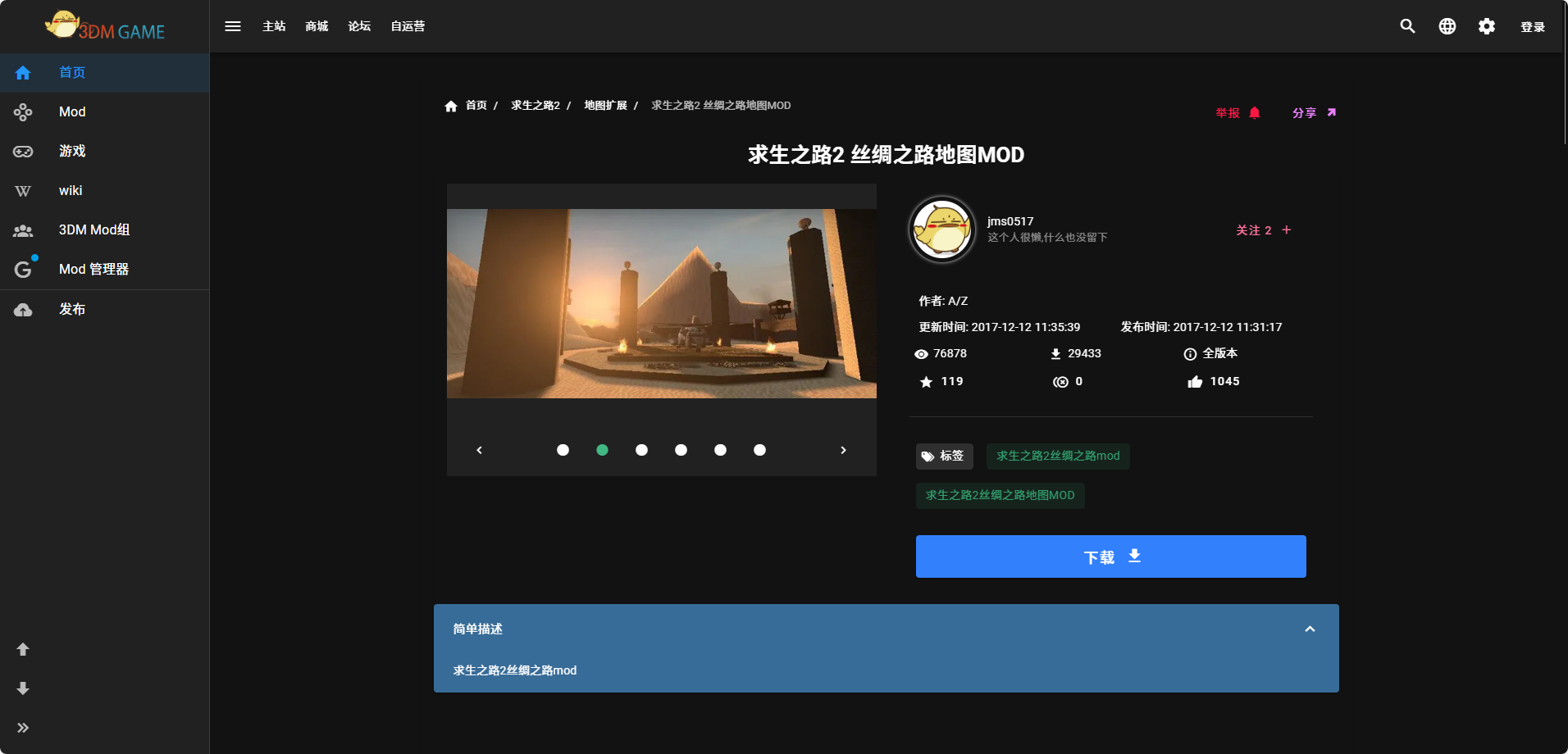Select second green carousel dot
This screenshot has width=1568, height=754.
click(x=602, y=450)
